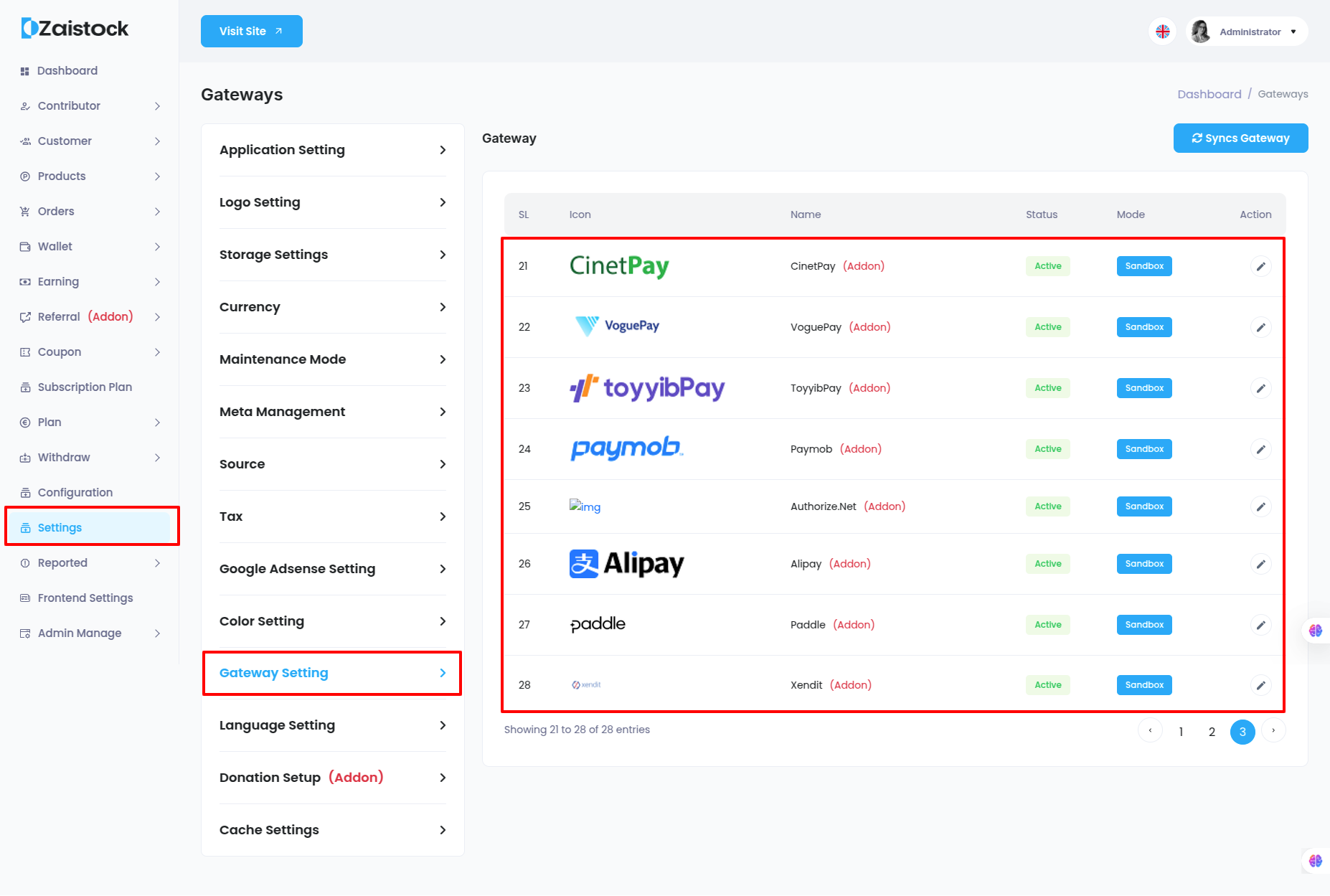Viewport: 1330px width, 896px height.
Task: Click the toyyibPay logo image
Action: point(647,388)
